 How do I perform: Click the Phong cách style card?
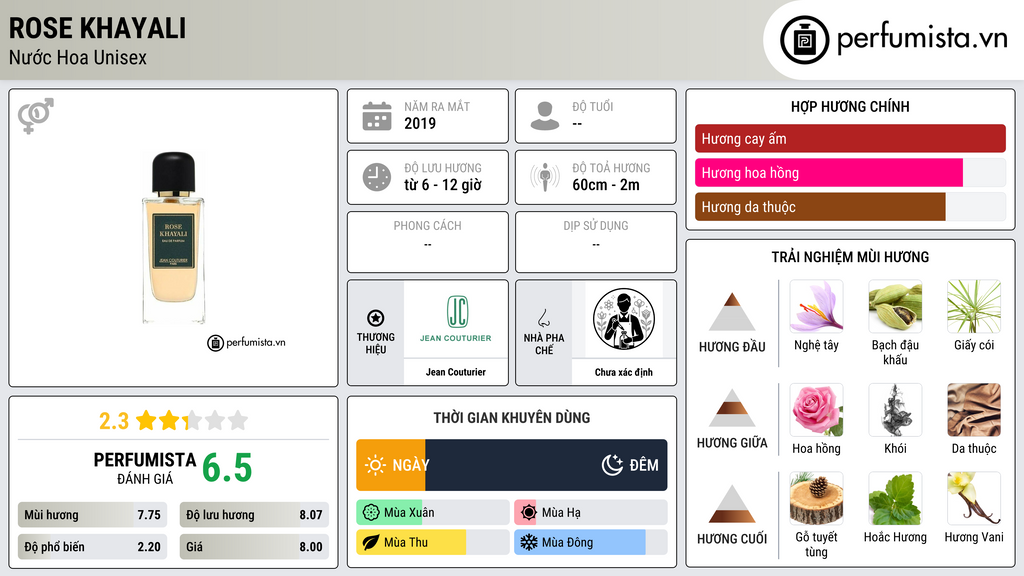pos(428,242)
